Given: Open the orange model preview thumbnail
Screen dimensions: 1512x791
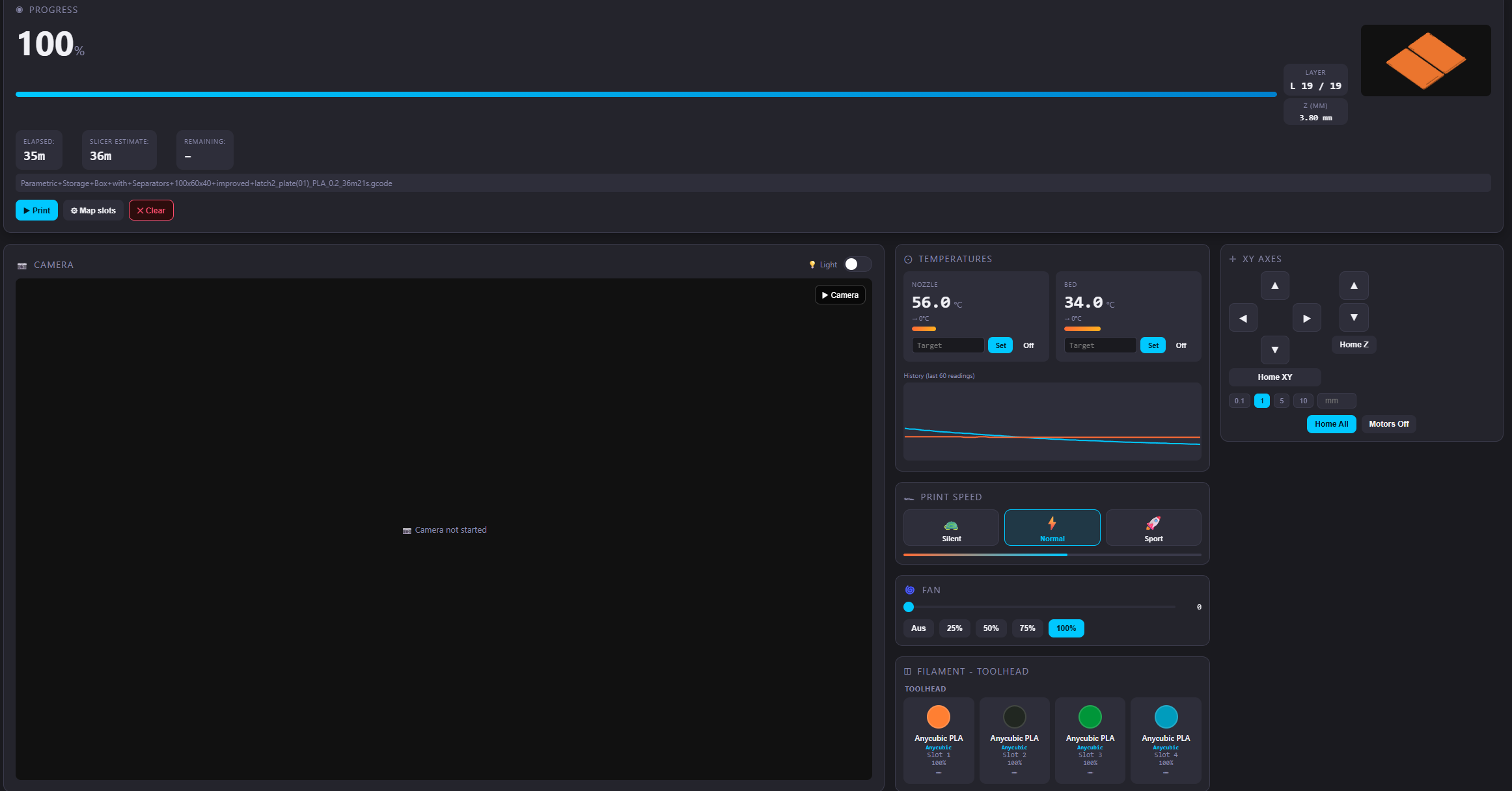Looking at the screenshot, I should point(1425,60).
